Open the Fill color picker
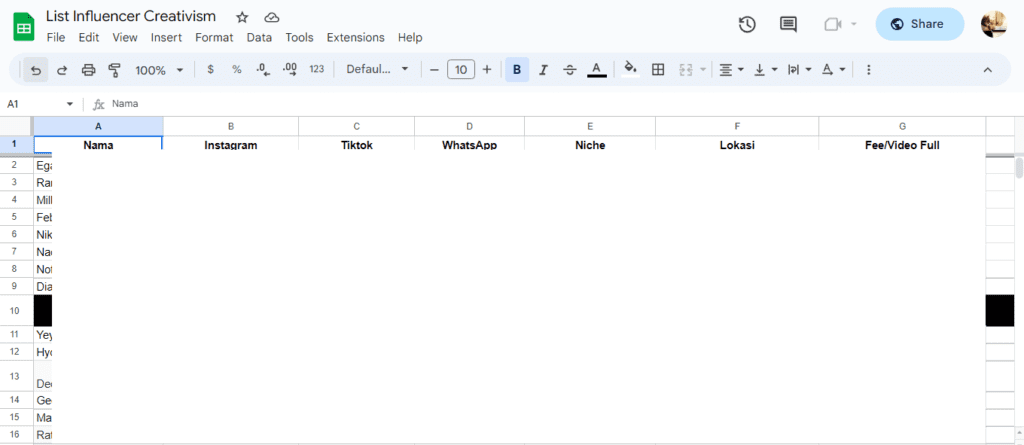Image resolution: width=1024 pixels, height=445 pixels. (630, 70)
